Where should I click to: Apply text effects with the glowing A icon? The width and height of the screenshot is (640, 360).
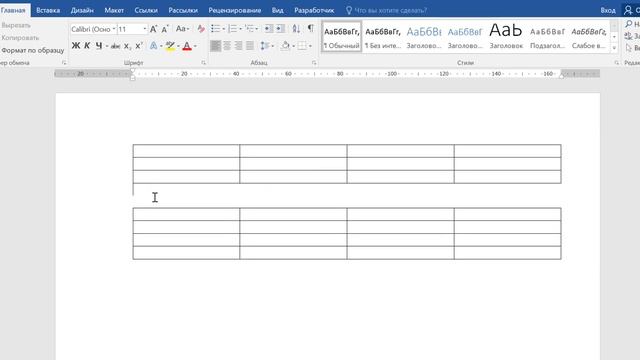coord(153,46)
